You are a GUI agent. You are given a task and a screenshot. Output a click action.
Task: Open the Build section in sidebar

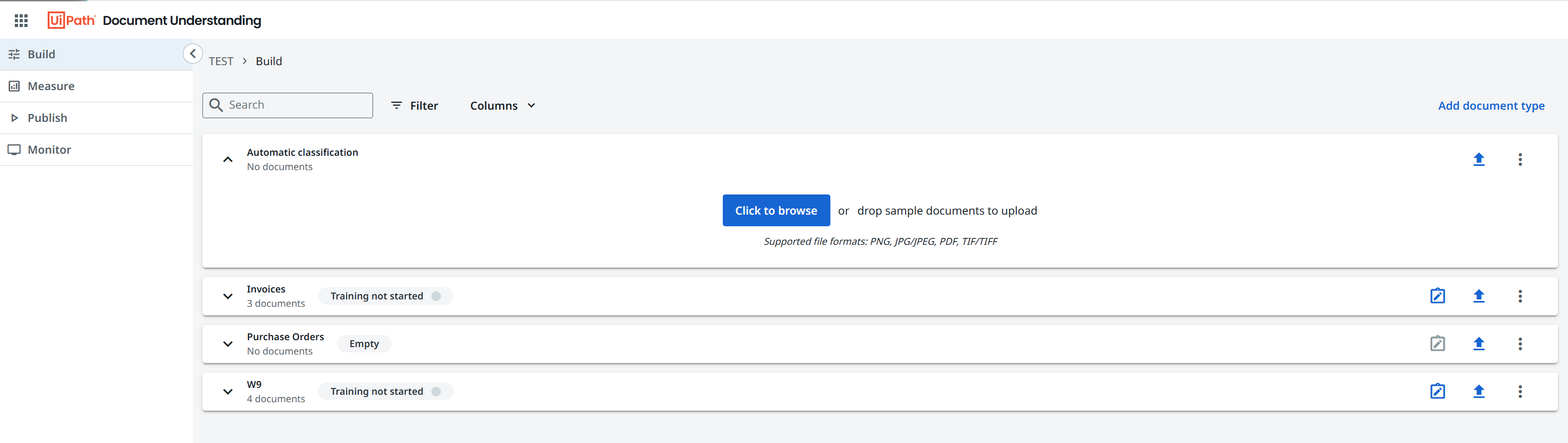pyautogui.click(x=96, y=54)
